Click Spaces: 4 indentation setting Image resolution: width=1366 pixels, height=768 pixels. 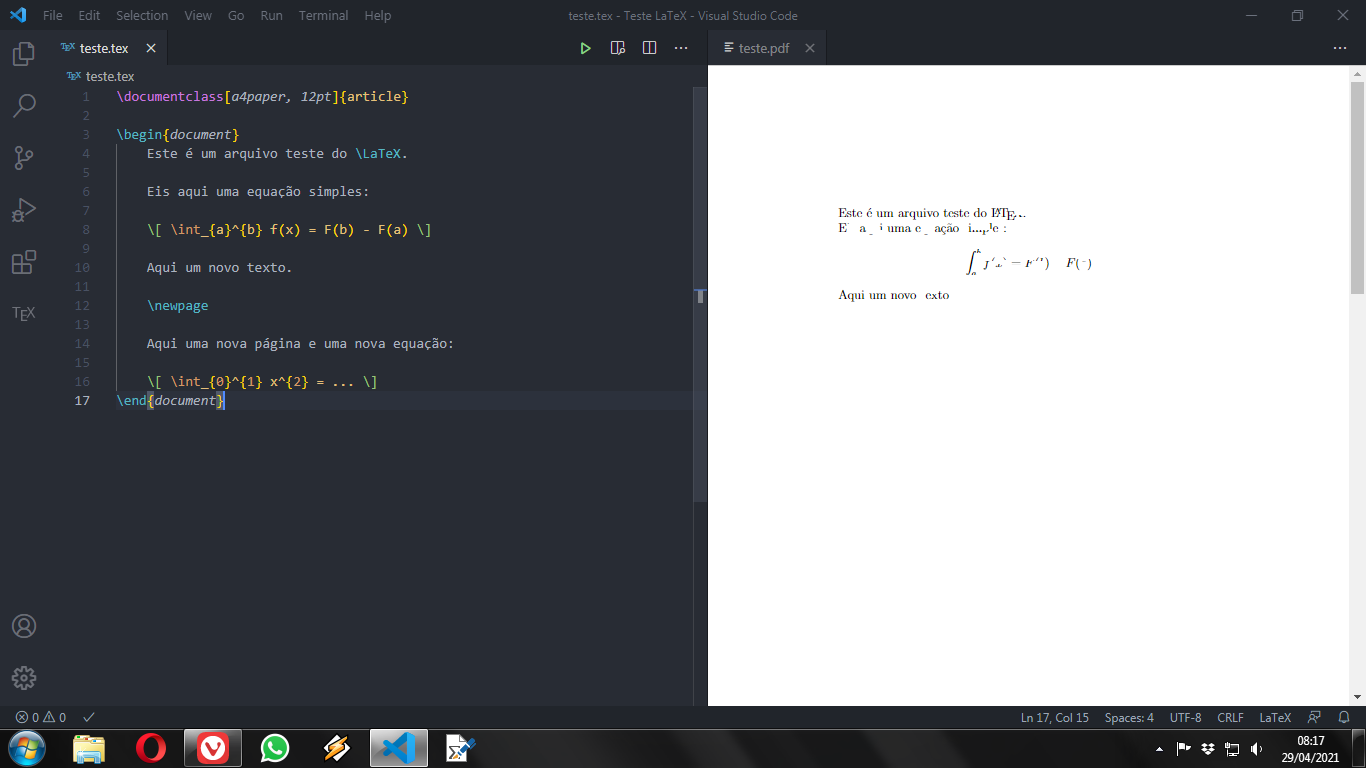pos(1128,717)
